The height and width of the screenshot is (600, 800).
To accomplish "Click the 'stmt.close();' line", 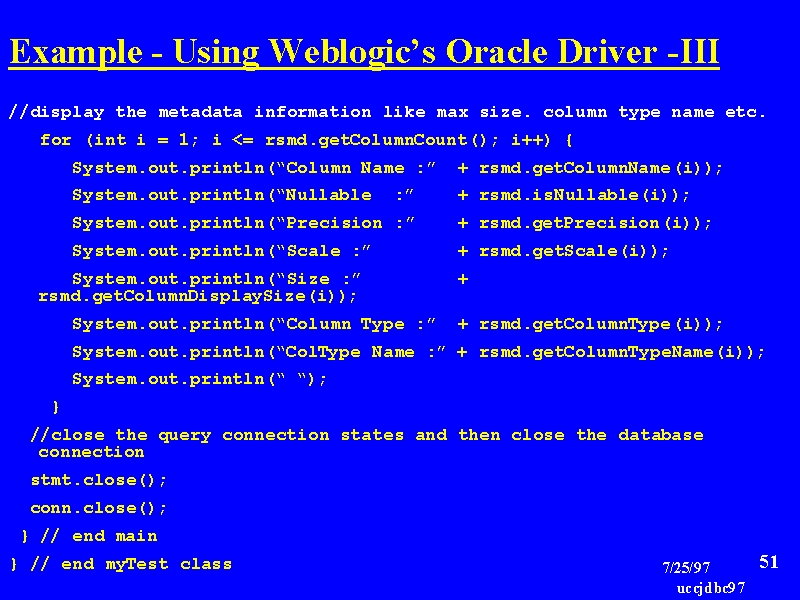I will pos(98,481).
